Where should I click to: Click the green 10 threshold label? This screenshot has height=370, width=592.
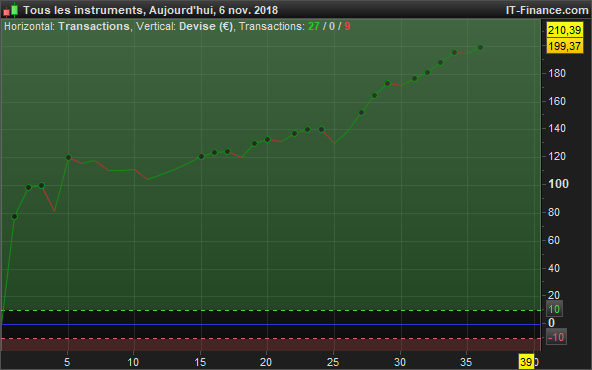(x=554, y=309)
